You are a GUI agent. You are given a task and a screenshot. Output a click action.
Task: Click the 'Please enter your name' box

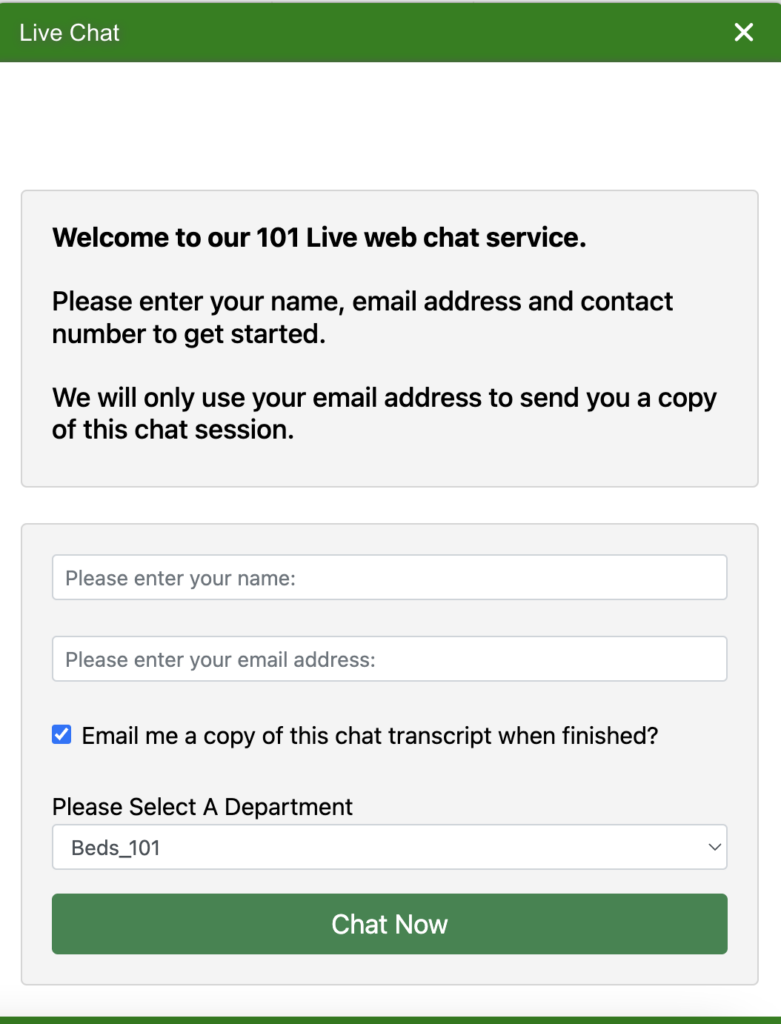coord(389,577)
